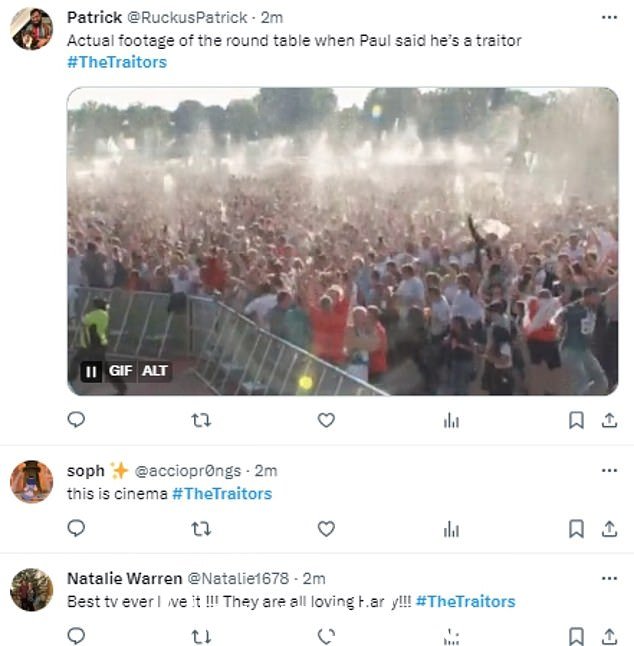Pause the crowd GIF
This screenshot has height=646, width=634.
pyautogui.click(x=91, y=372)
